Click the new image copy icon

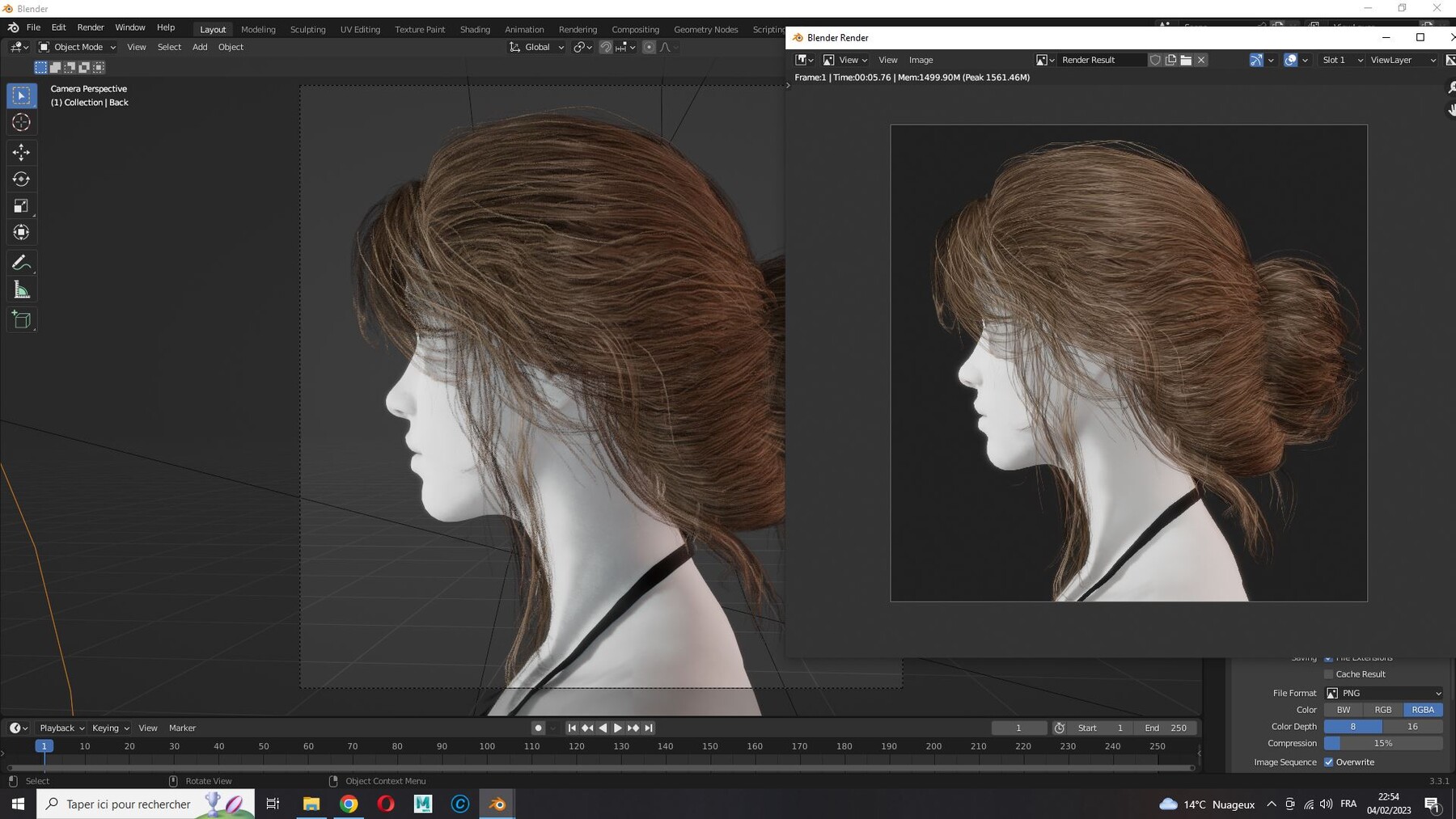click(x=1170, y=60)
